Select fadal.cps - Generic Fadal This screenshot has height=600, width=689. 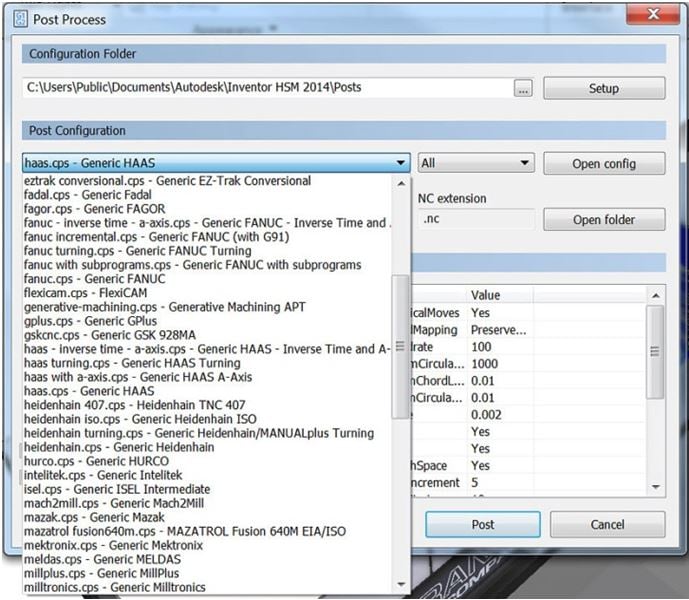click(x=207, y=195)
